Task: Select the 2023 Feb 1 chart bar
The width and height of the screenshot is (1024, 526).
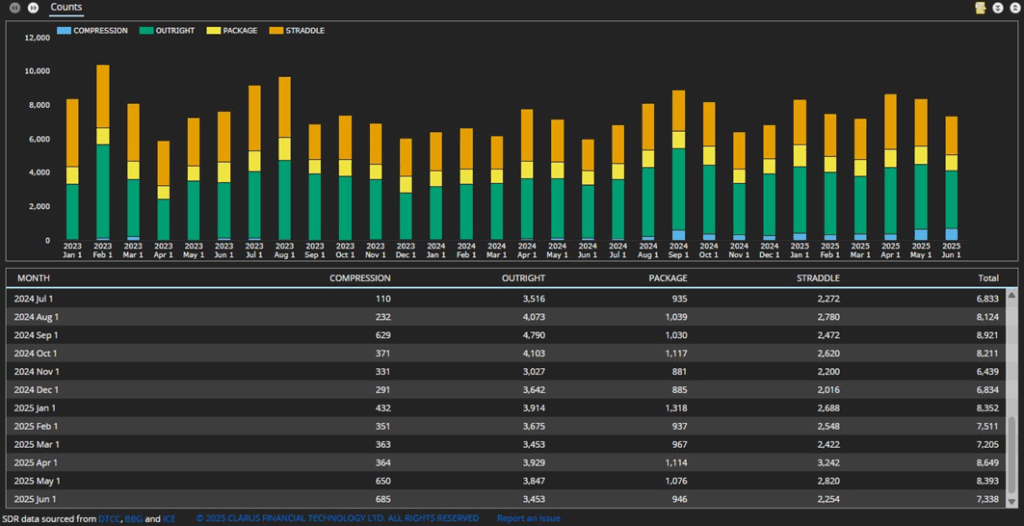Action: point(102,152)
